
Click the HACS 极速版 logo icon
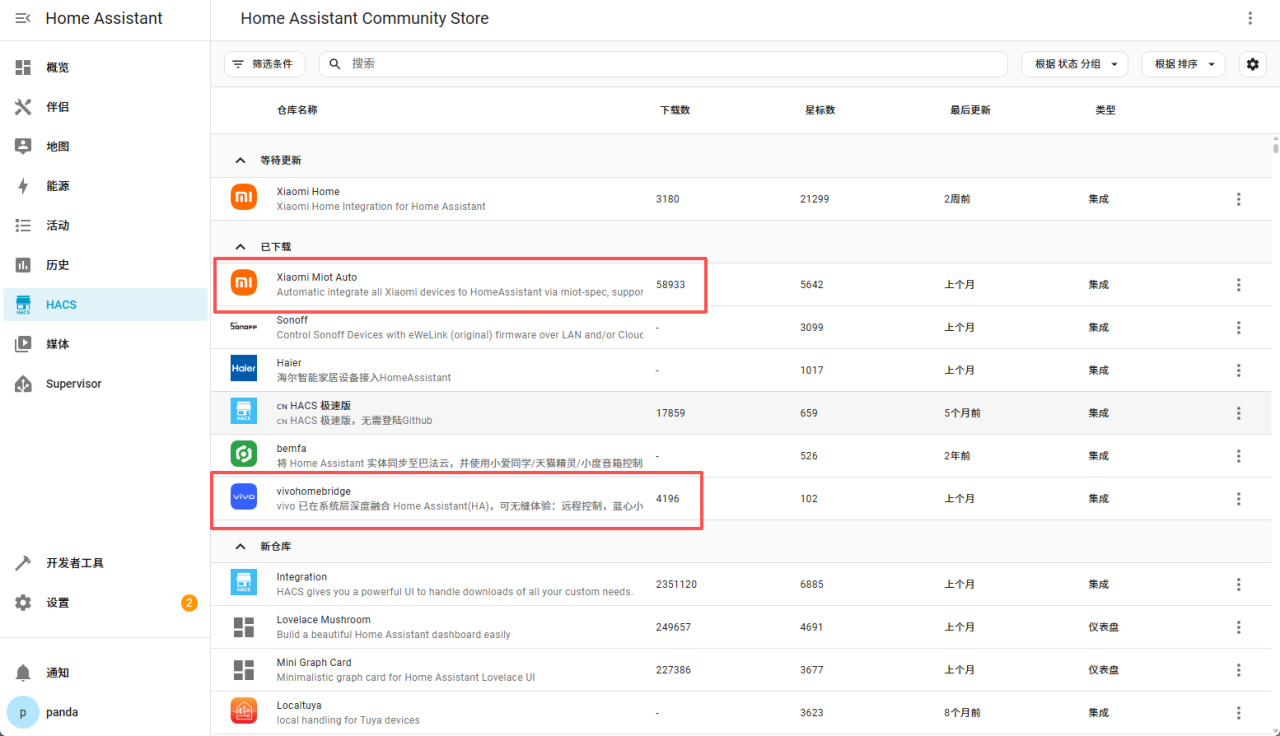(x=243, y=412)
